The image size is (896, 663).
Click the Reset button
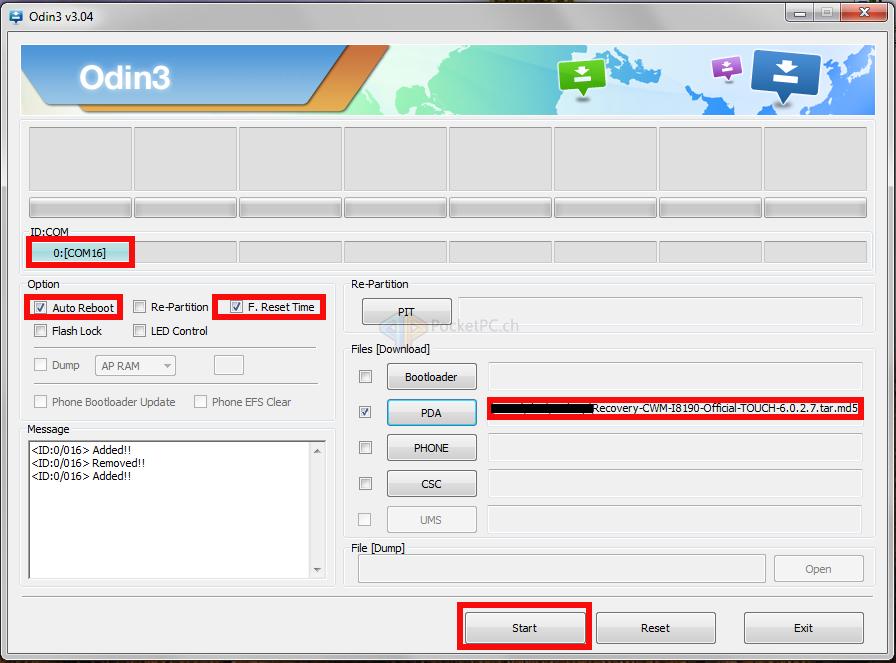(x=655, y=628)
